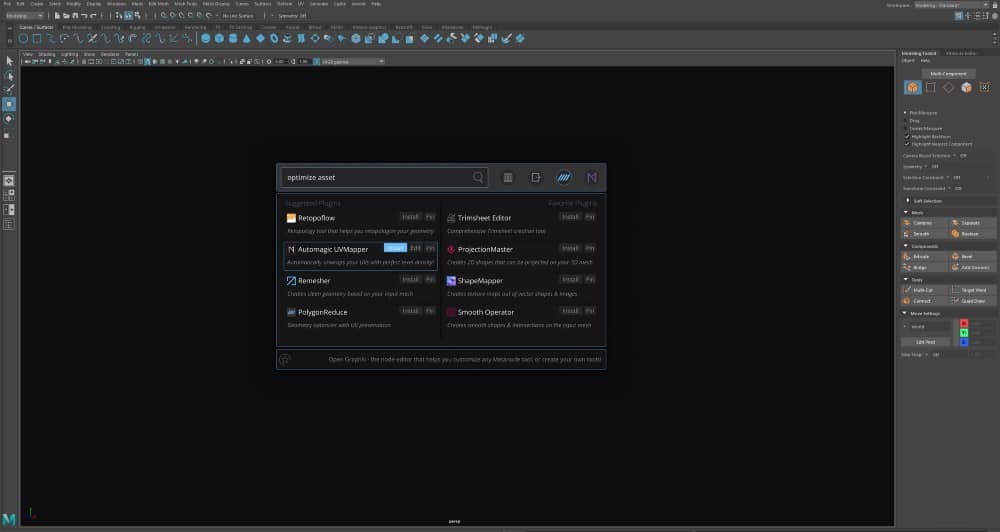Click the polygon cylinder shelf icon
This screenshot has height=532, width=1000.
click(x=233, y=38)
